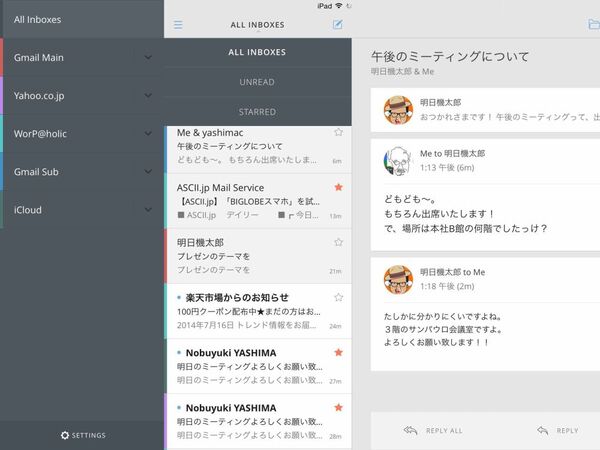Screen dimensions: 600x450
Task: Click the Settings gear icon
Action: (65, 435)
